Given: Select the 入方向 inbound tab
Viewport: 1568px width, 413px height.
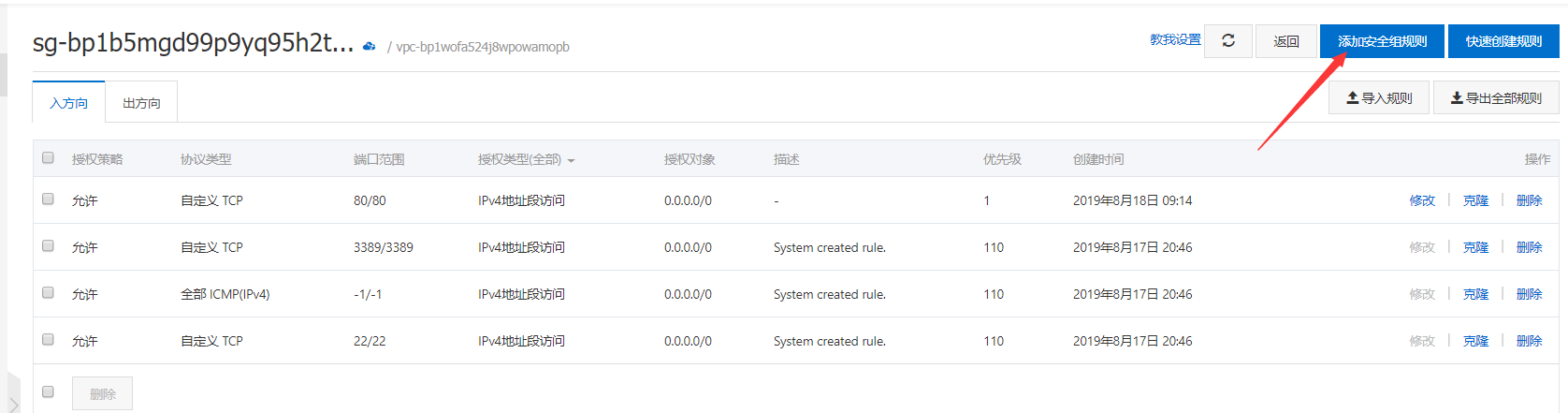Looking at the screenshot, I should point(69,103).
